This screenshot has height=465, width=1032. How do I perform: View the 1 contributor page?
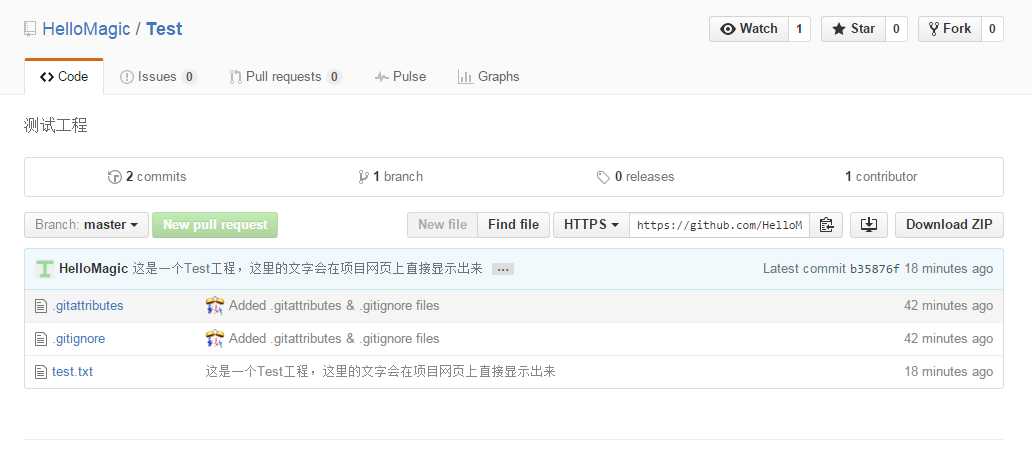pyautogui.click(x=881, y=177)
